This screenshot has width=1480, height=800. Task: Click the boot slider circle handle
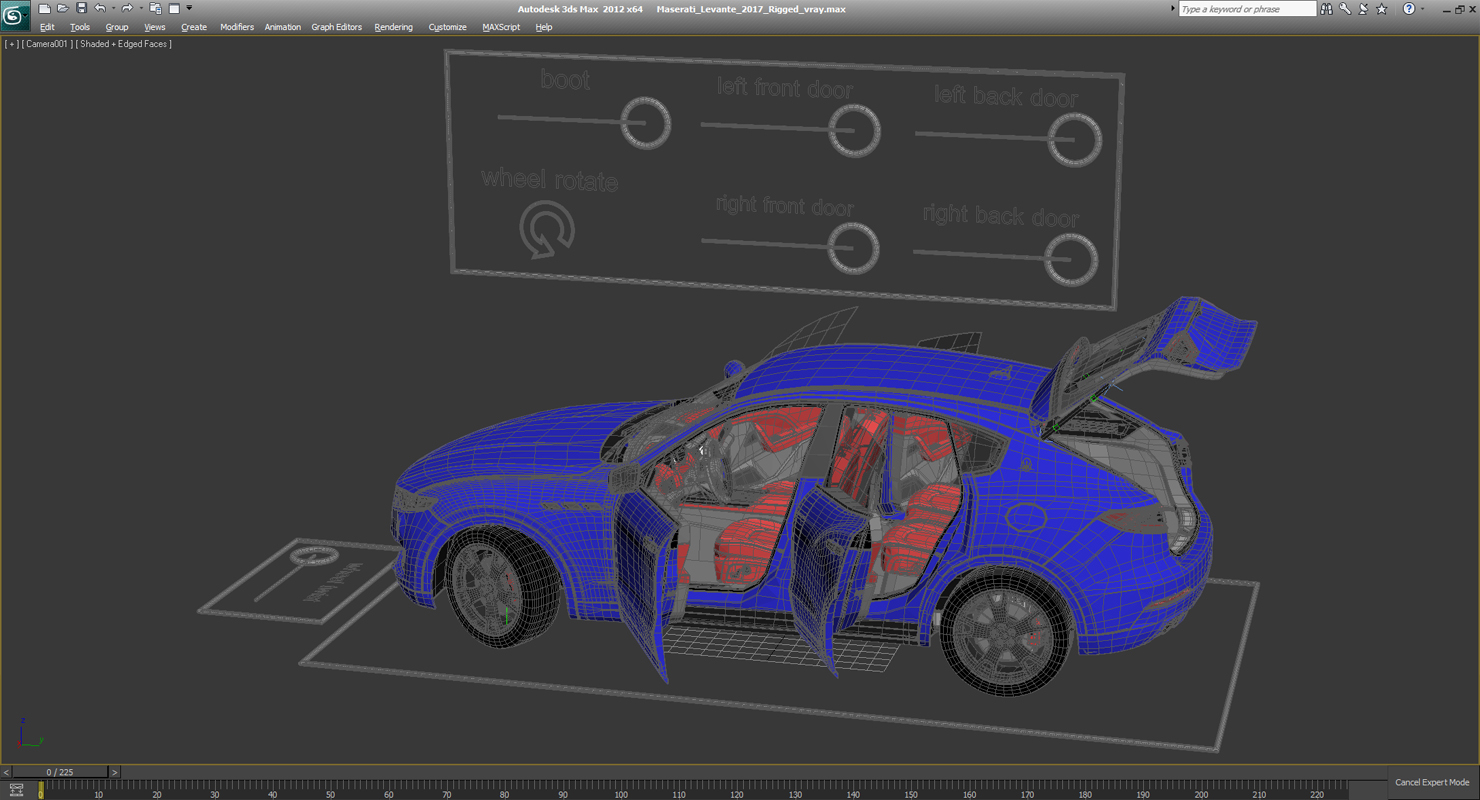pyautogui.click(x=645, y=123)
